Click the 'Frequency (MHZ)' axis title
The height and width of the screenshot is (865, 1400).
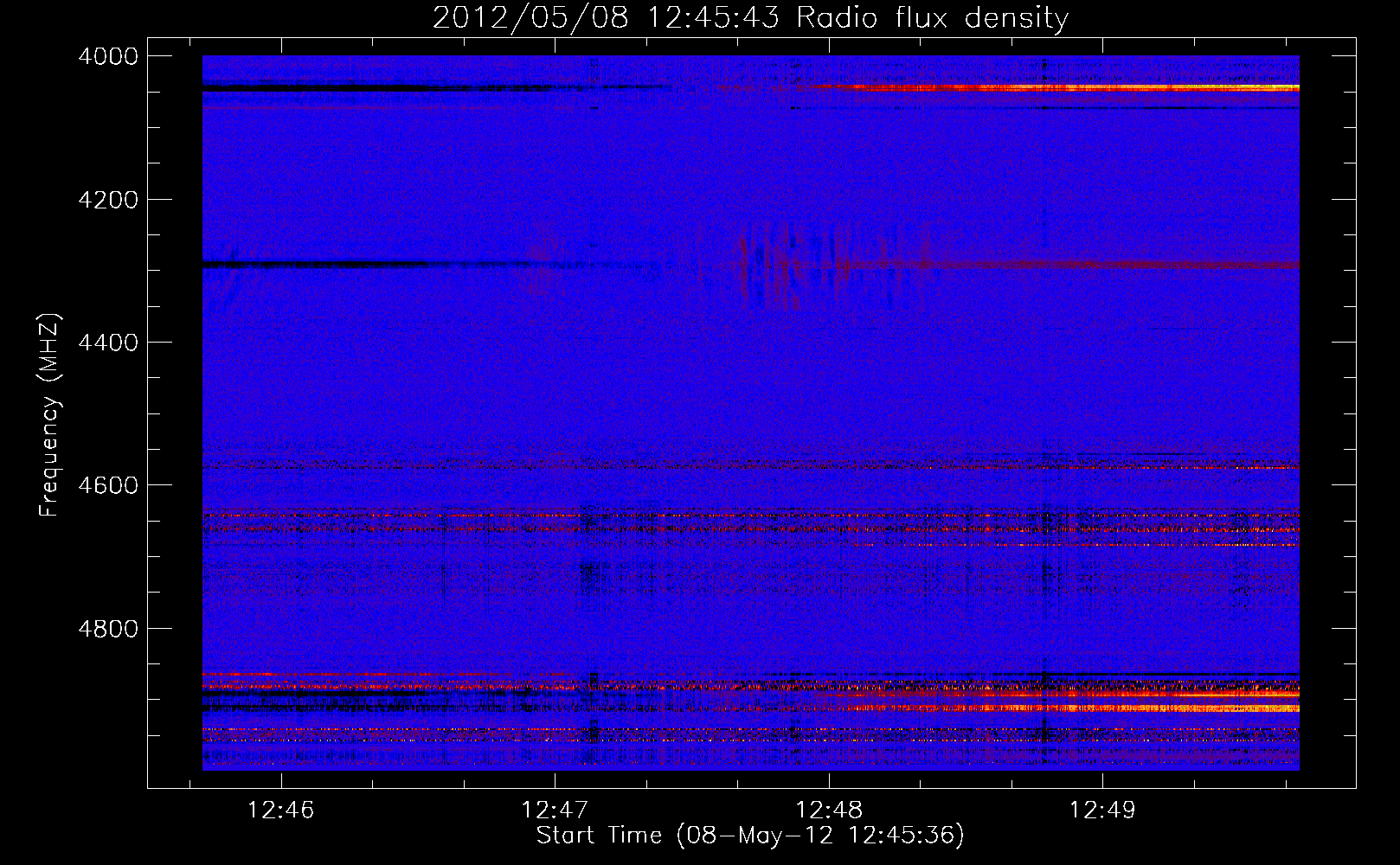pos(49,414)
